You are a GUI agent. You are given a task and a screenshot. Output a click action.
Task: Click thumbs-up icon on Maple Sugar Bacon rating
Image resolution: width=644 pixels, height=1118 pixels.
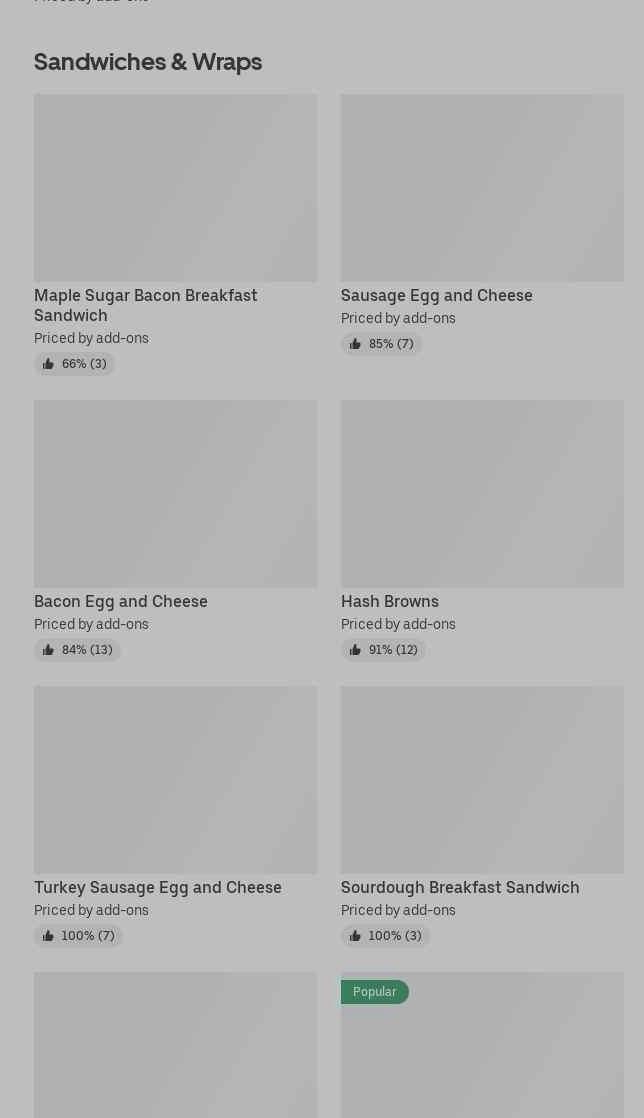tap(48, 364)
